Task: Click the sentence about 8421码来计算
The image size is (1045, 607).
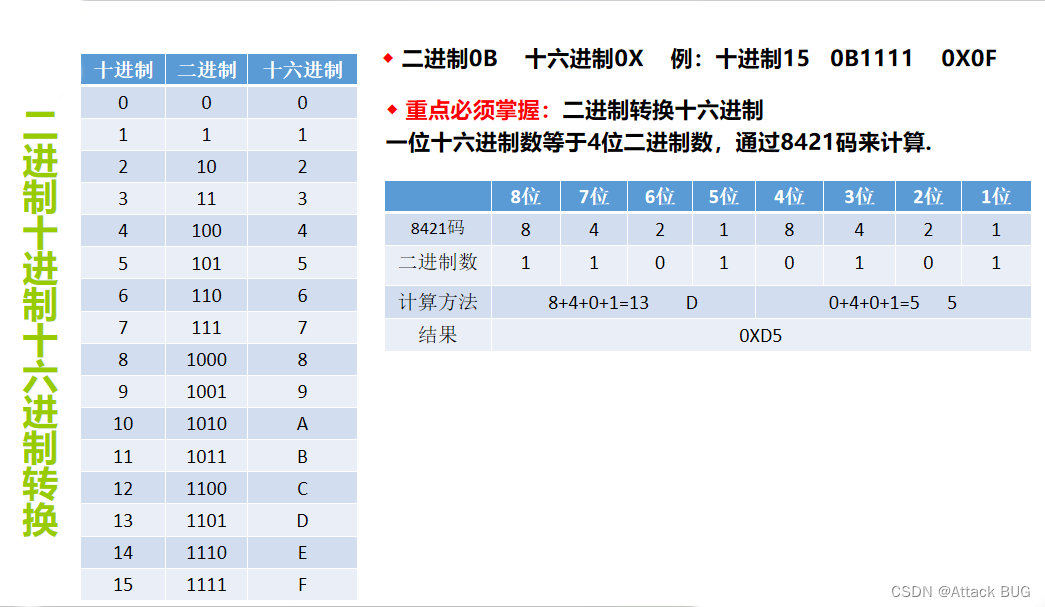Action: coord(658,142)
